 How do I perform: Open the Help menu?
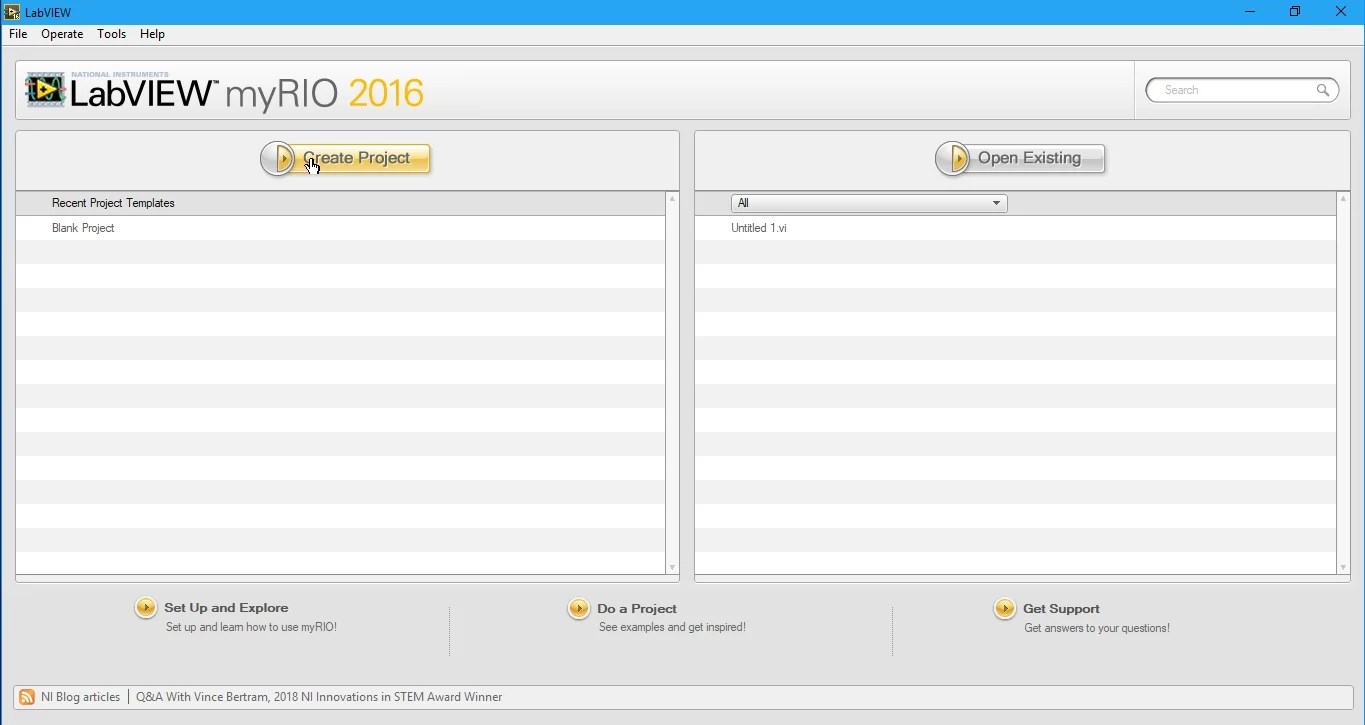152,34
